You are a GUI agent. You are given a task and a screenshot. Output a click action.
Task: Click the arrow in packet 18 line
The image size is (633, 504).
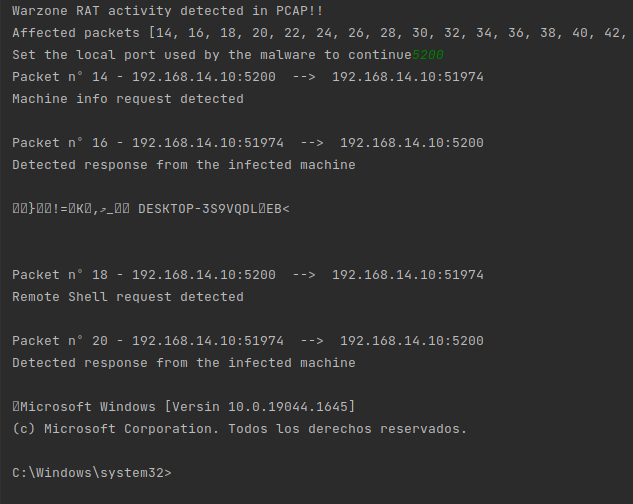point(304,275)
